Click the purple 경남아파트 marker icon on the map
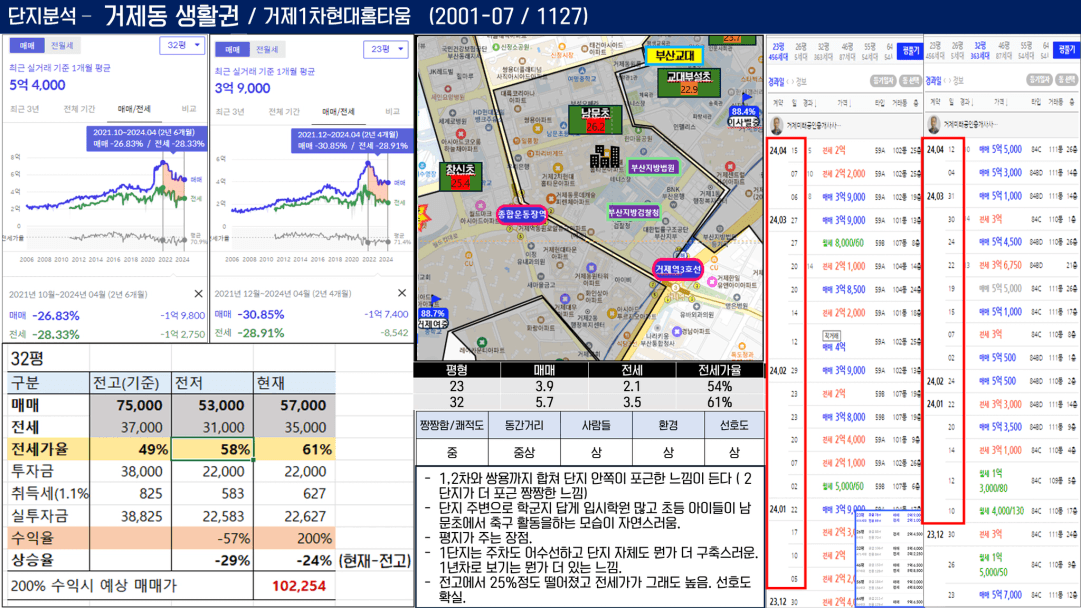The height and width of the screenshot is (608, 1081). click(x=676, y=331)
